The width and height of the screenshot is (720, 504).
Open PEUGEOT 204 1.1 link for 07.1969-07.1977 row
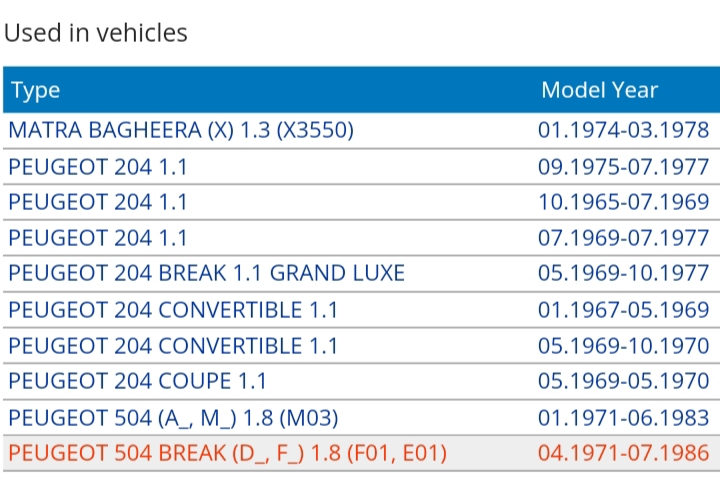click(x=98, y=238)
